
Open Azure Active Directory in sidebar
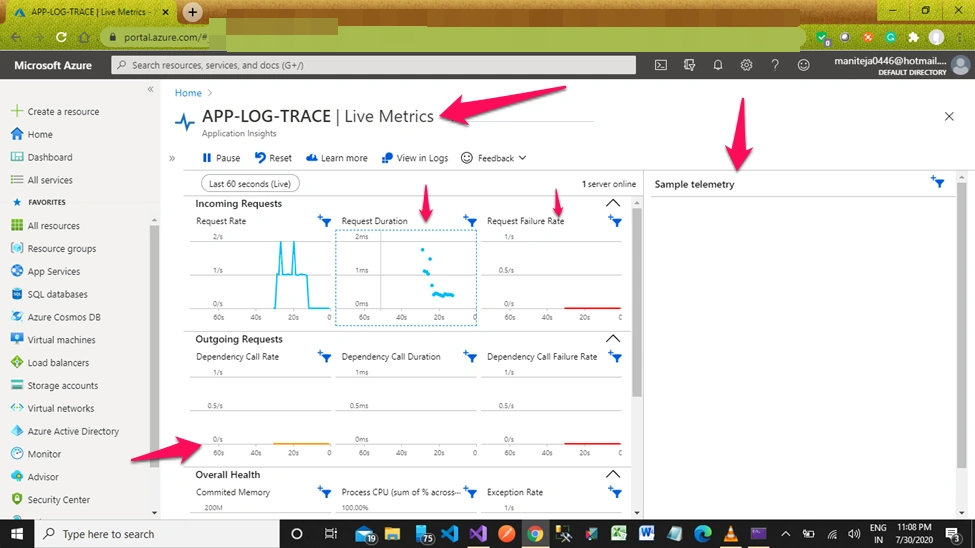65,431
